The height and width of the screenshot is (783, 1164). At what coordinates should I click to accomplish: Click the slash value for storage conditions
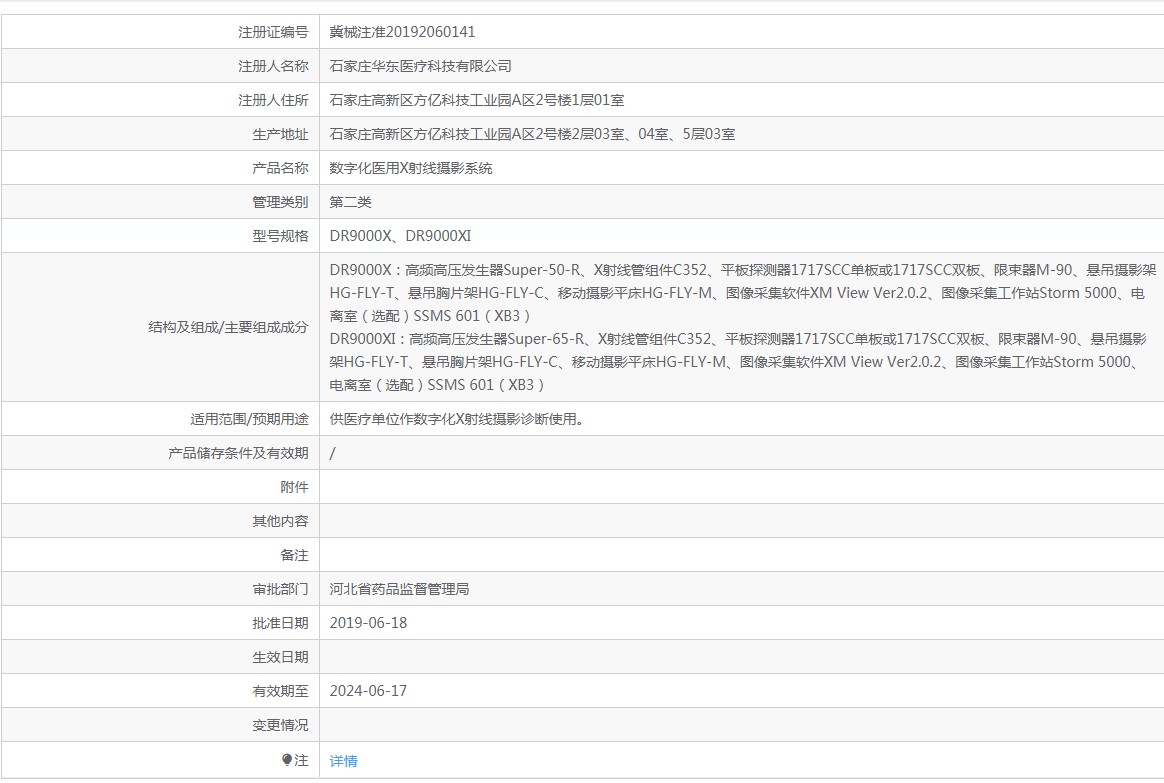tap(333, 453)
